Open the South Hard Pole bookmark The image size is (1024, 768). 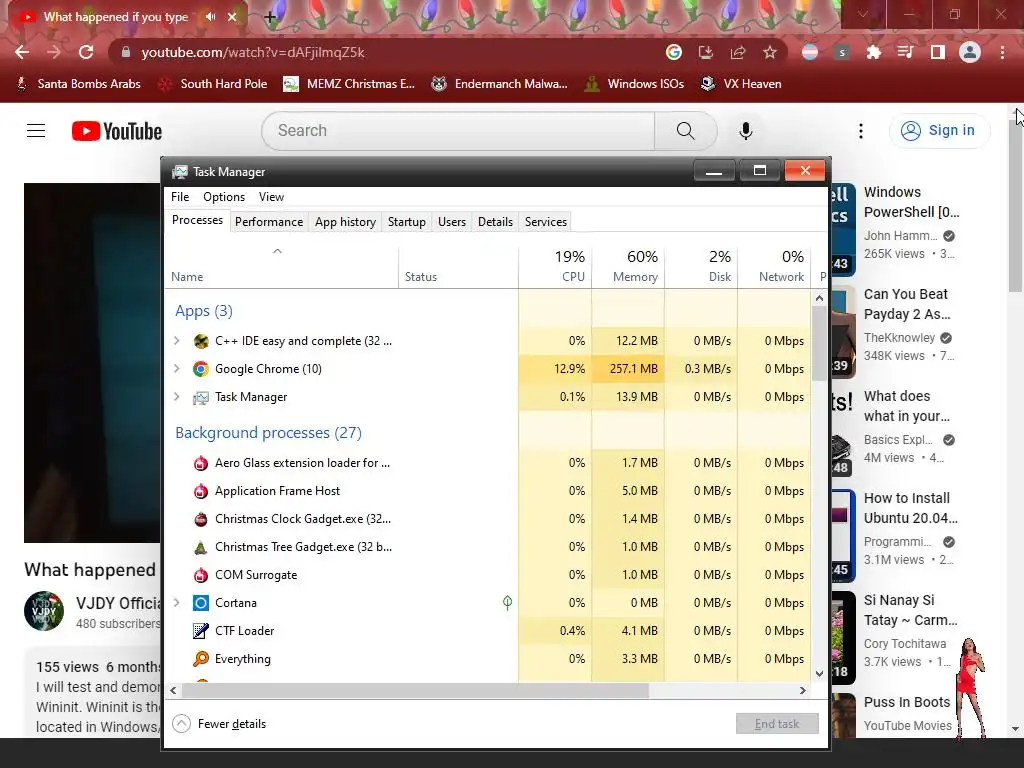click(213, 84)
